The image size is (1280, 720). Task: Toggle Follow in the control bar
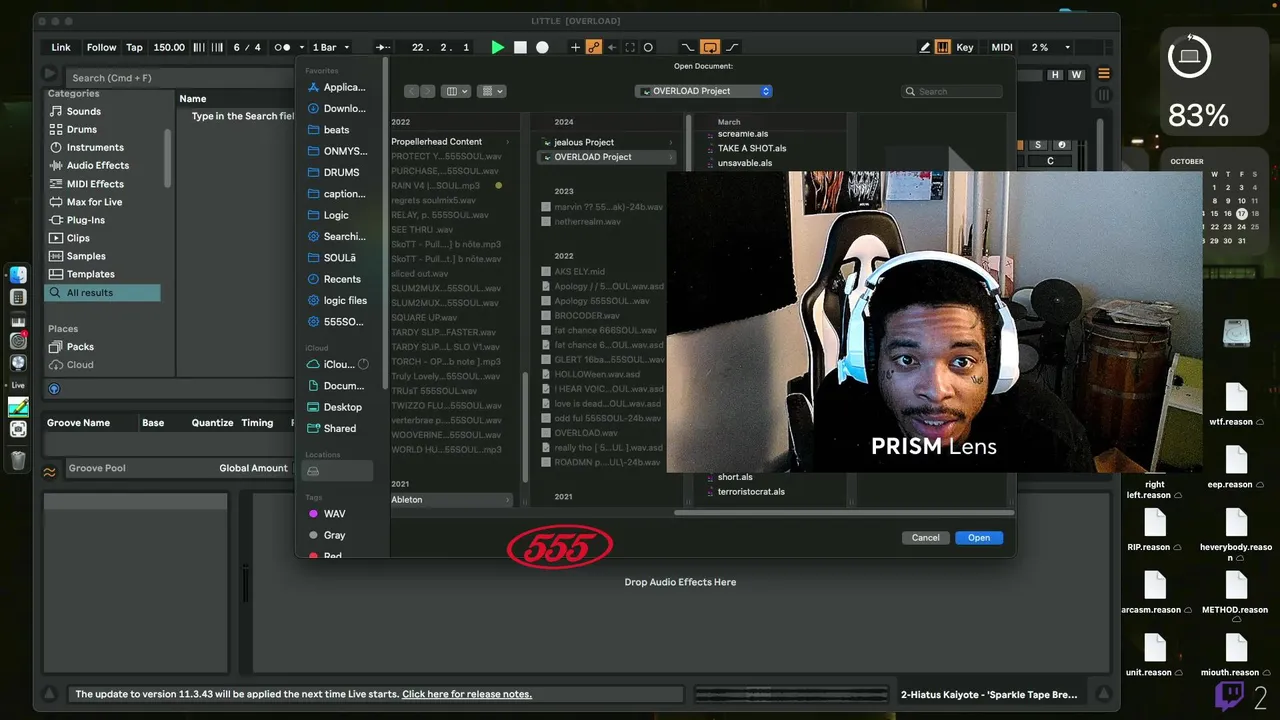(x=101, y=47)
